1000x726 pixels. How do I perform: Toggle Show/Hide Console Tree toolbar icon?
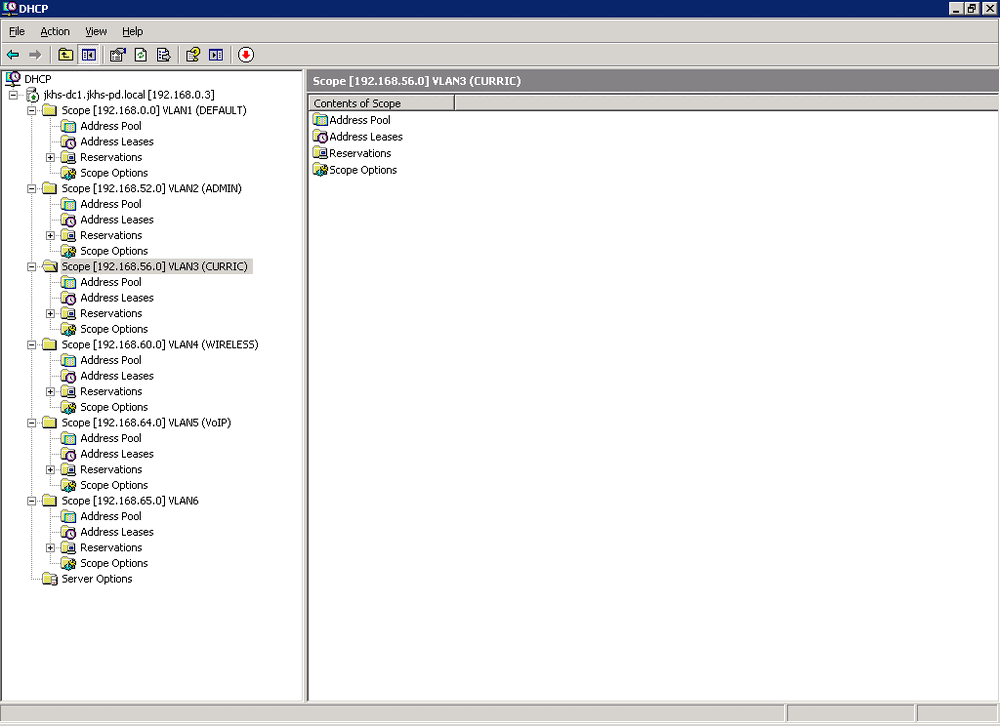click(x=88, y=55)
